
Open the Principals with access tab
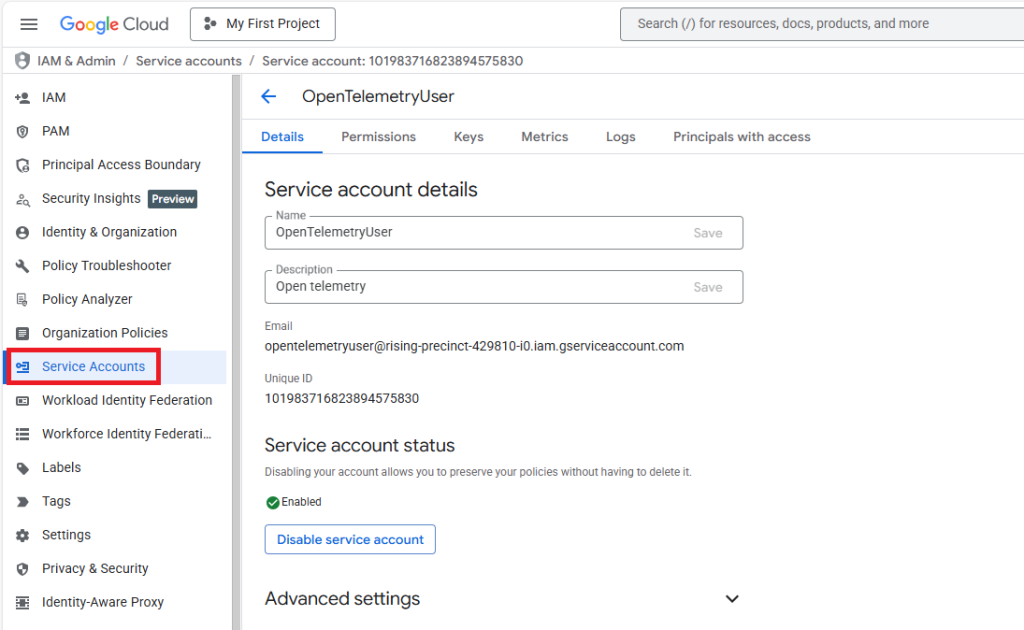point(741,137)
